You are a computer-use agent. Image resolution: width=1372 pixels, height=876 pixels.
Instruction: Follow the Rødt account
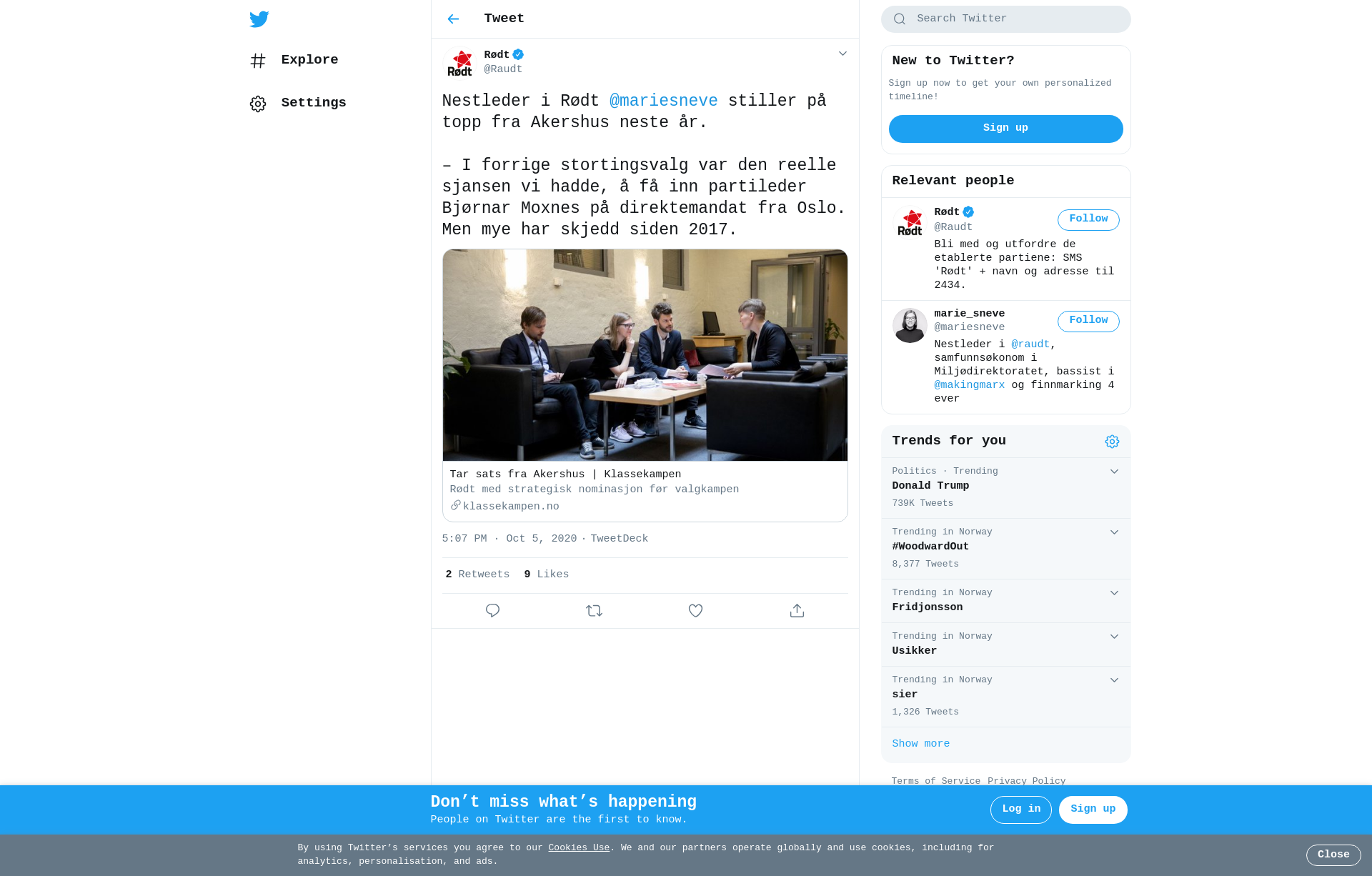pos(1088,219)
